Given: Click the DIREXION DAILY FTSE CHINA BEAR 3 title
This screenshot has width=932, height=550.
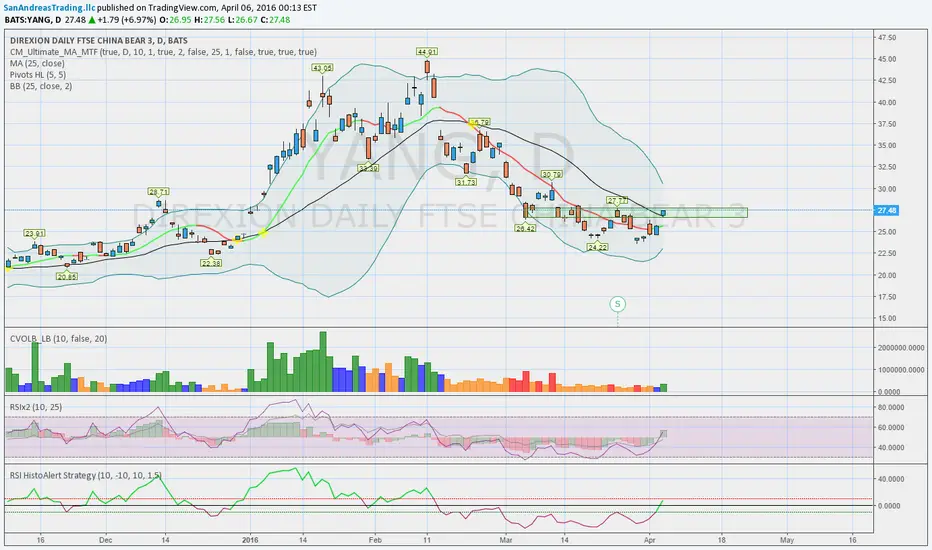Looking at the screenshot, I should coord(99,41).
